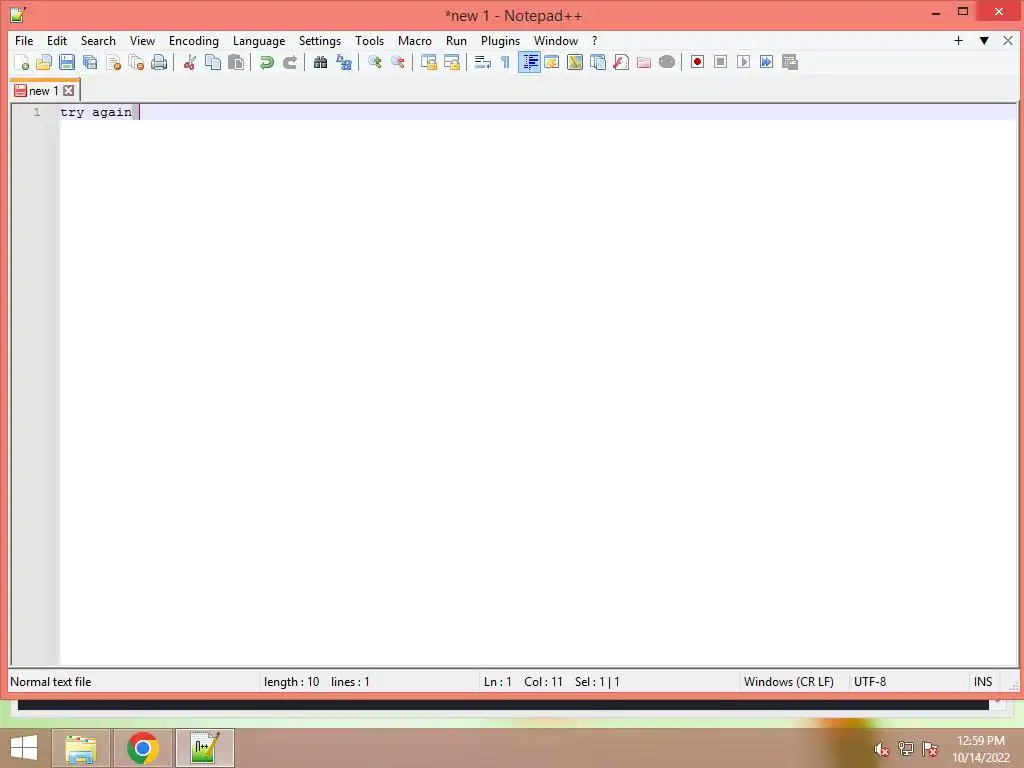Open the Function List toolbar icon
This screenshot has height=768, width=1024.
click(621, 62)
